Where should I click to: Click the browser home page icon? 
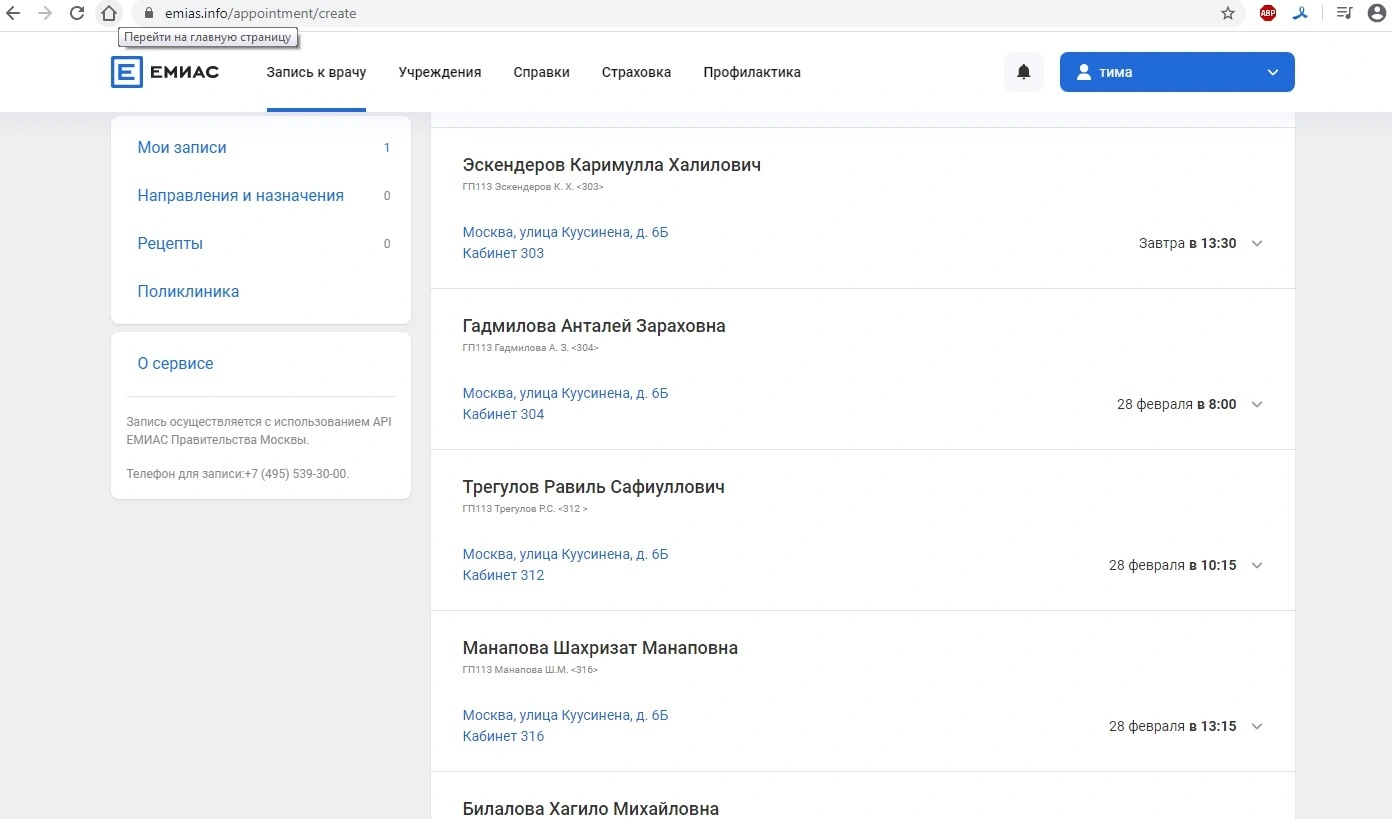tap(109, 13)
